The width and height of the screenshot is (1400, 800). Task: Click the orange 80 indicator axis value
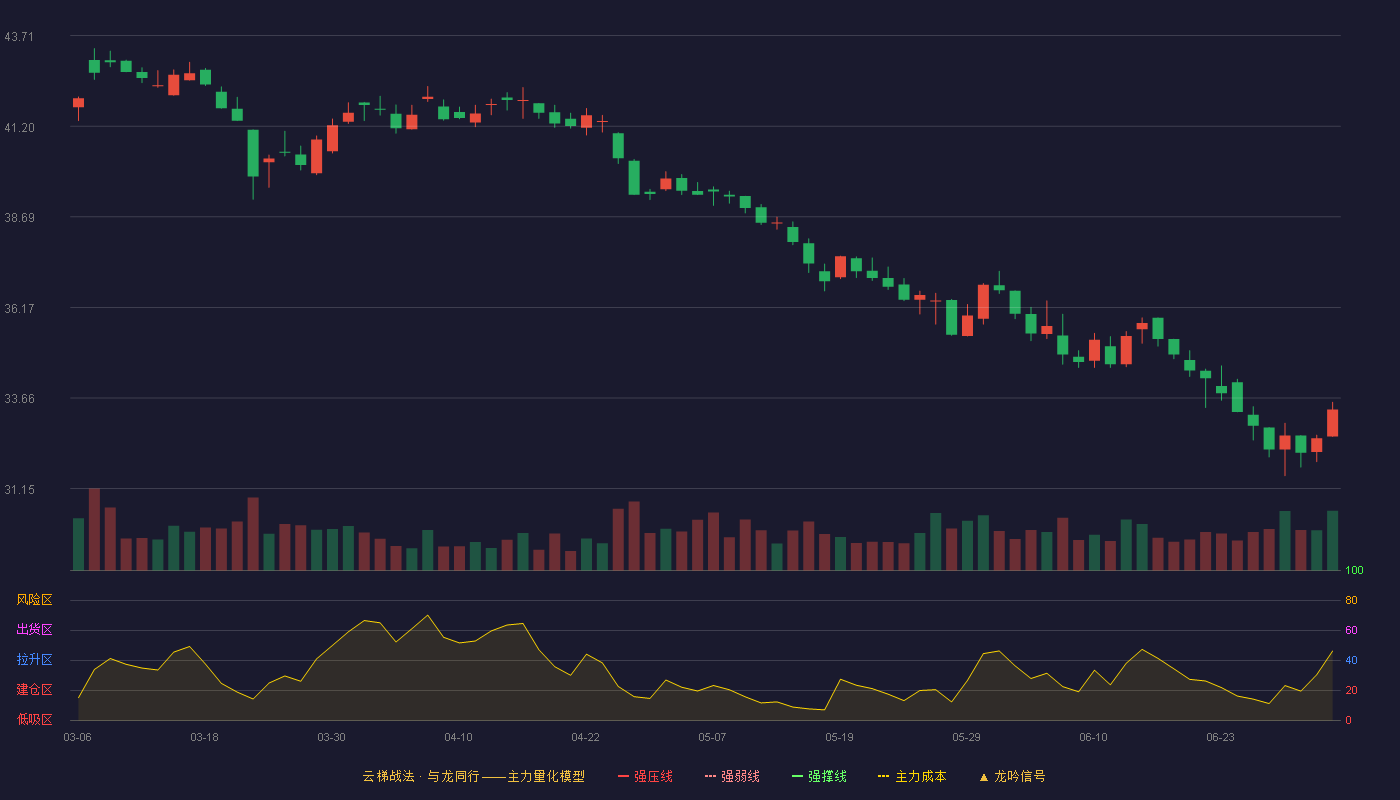point(1351,600)
